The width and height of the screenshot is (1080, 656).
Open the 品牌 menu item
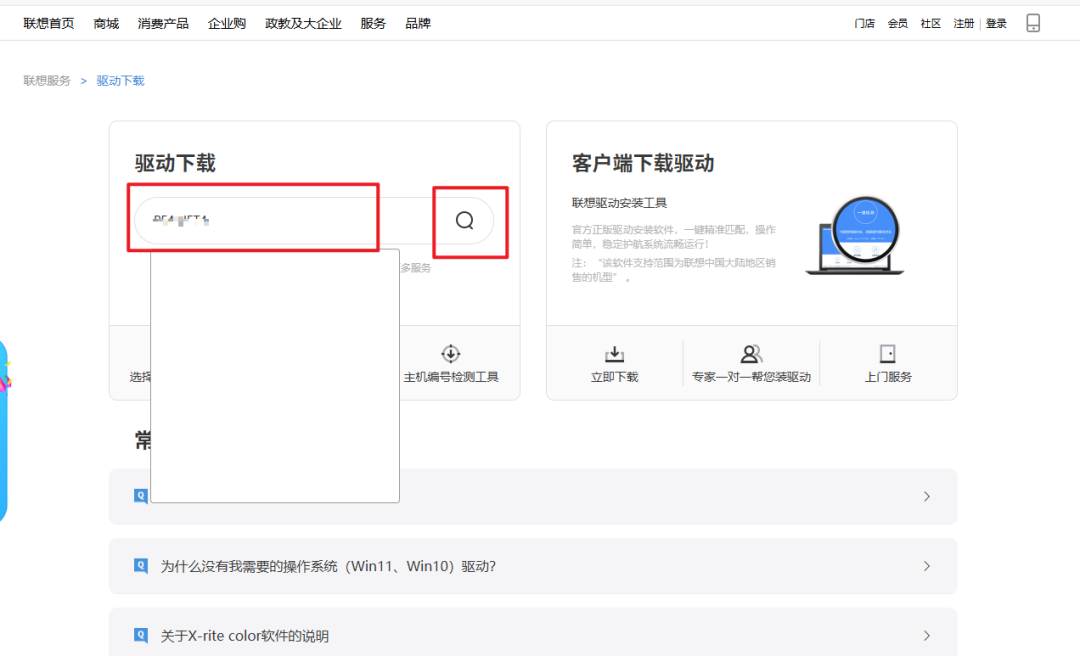pos(418,23)
